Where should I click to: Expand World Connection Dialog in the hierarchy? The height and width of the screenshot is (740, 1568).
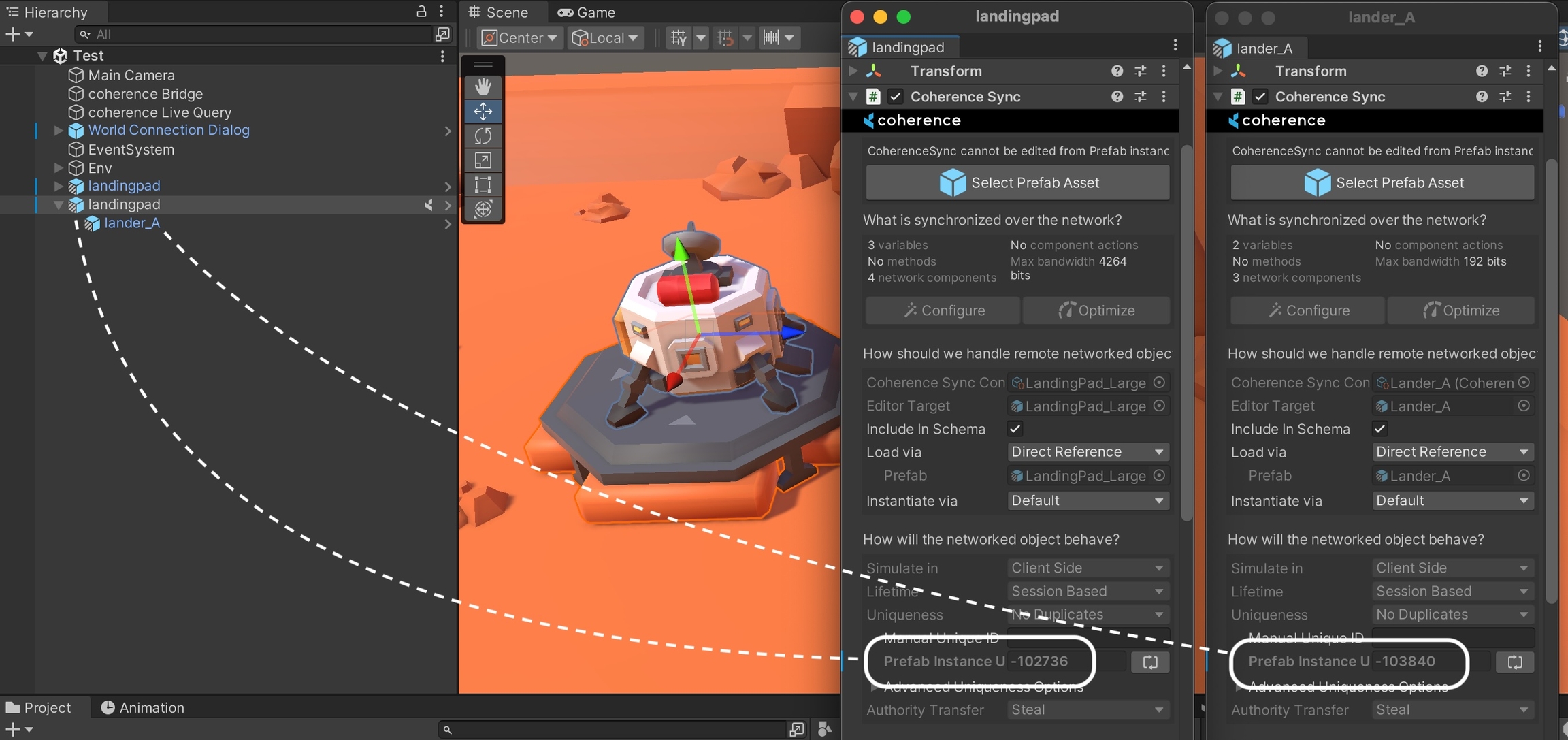pos(59,130)
